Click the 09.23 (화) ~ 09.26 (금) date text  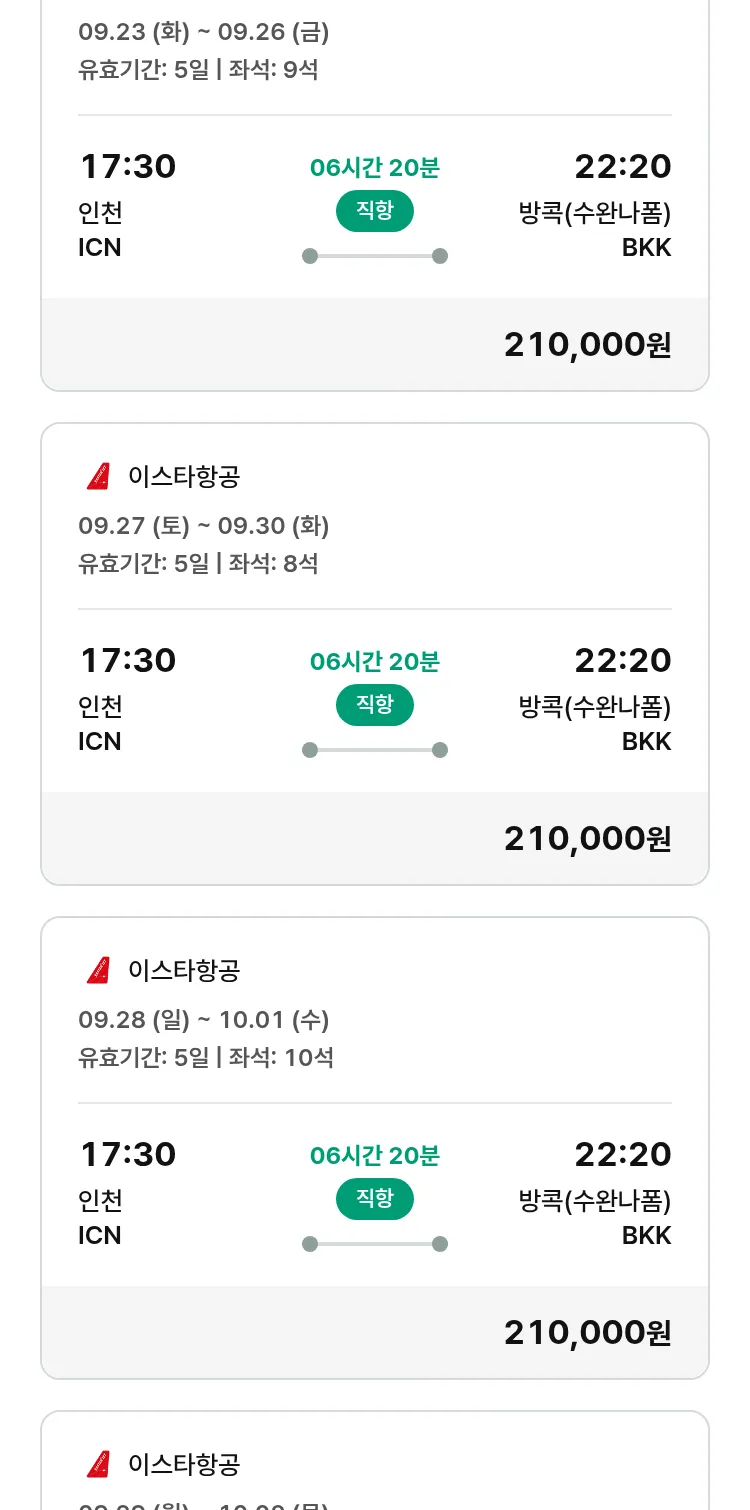point(203,32)
